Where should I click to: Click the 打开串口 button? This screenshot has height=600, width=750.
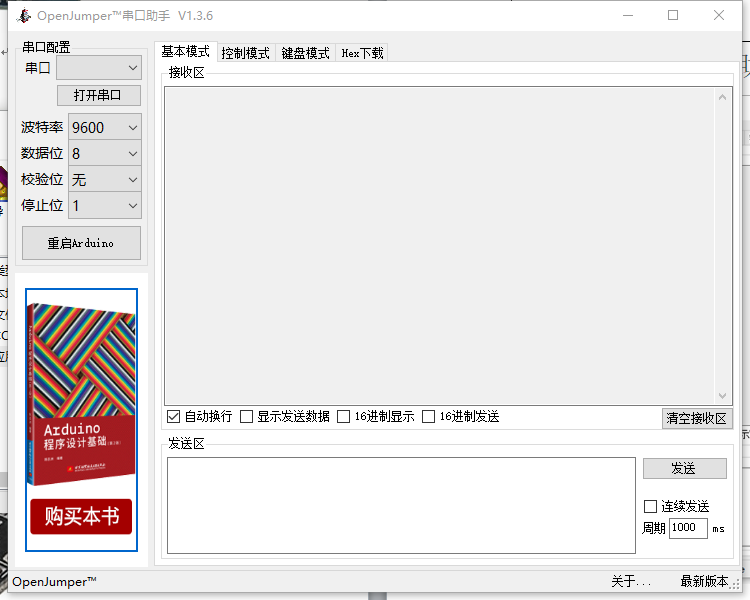[x=99, y=95]
